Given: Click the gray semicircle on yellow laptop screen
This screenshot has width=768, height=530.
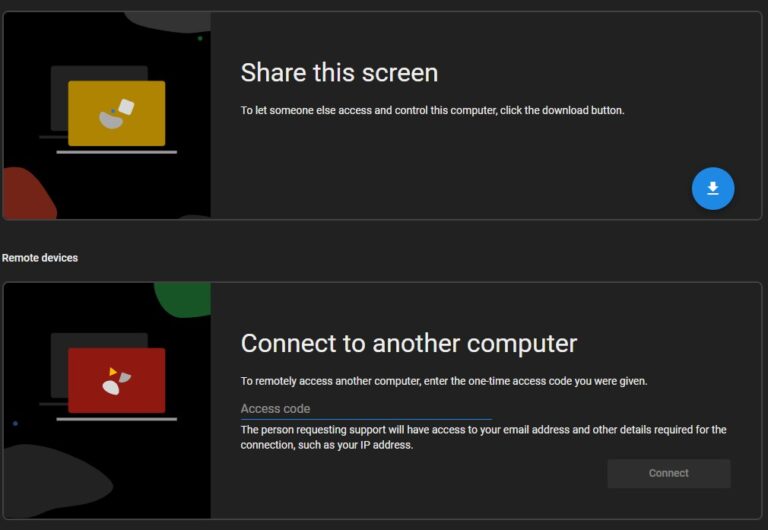Looking at the screenshot, I should click(111, 119).
